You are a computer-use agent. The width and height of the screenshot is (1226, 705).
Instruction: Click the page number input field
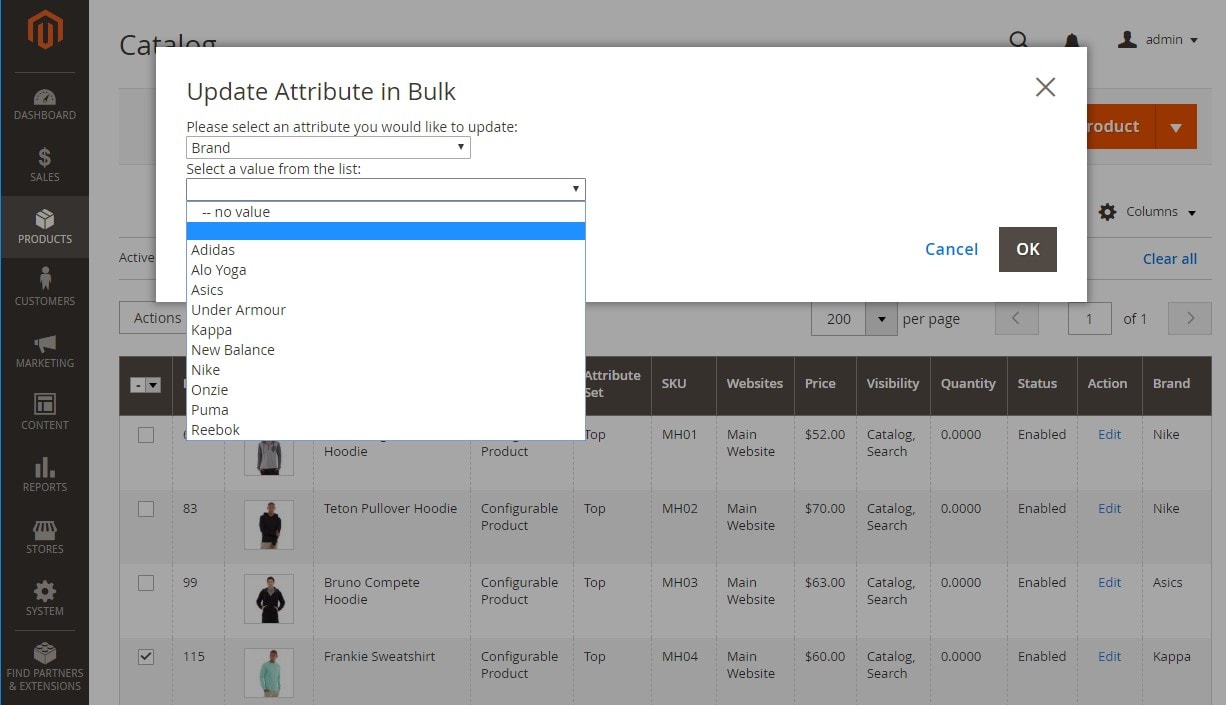pyautogui.click(x=1090, y=319)
